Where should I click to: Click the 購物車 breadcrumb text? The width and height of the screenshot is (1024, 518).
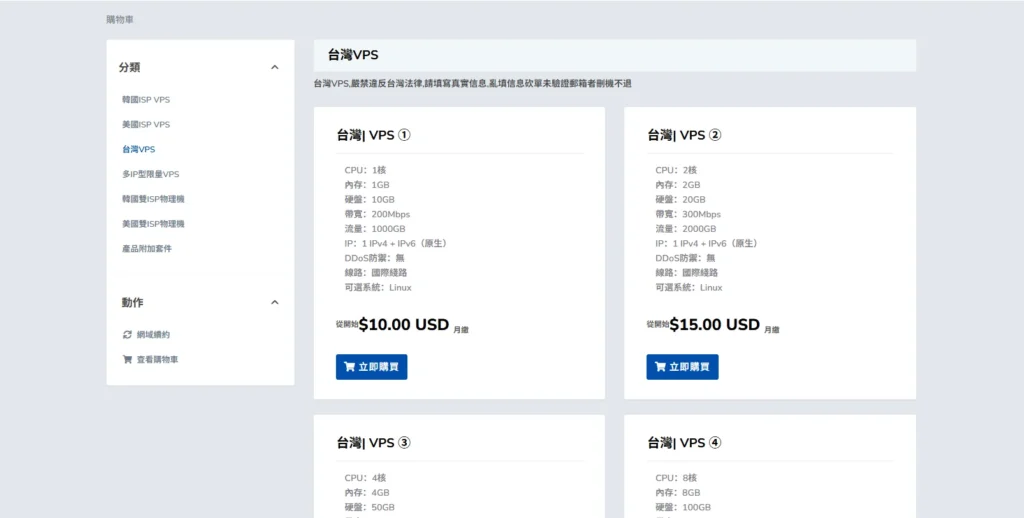click(120, 20)
